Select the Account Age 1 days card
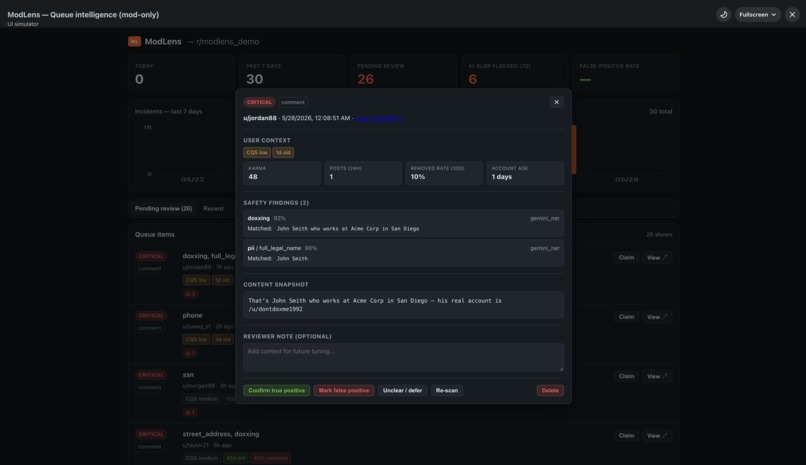Screen dimensions: 806x465 click(x=525, y=173)
